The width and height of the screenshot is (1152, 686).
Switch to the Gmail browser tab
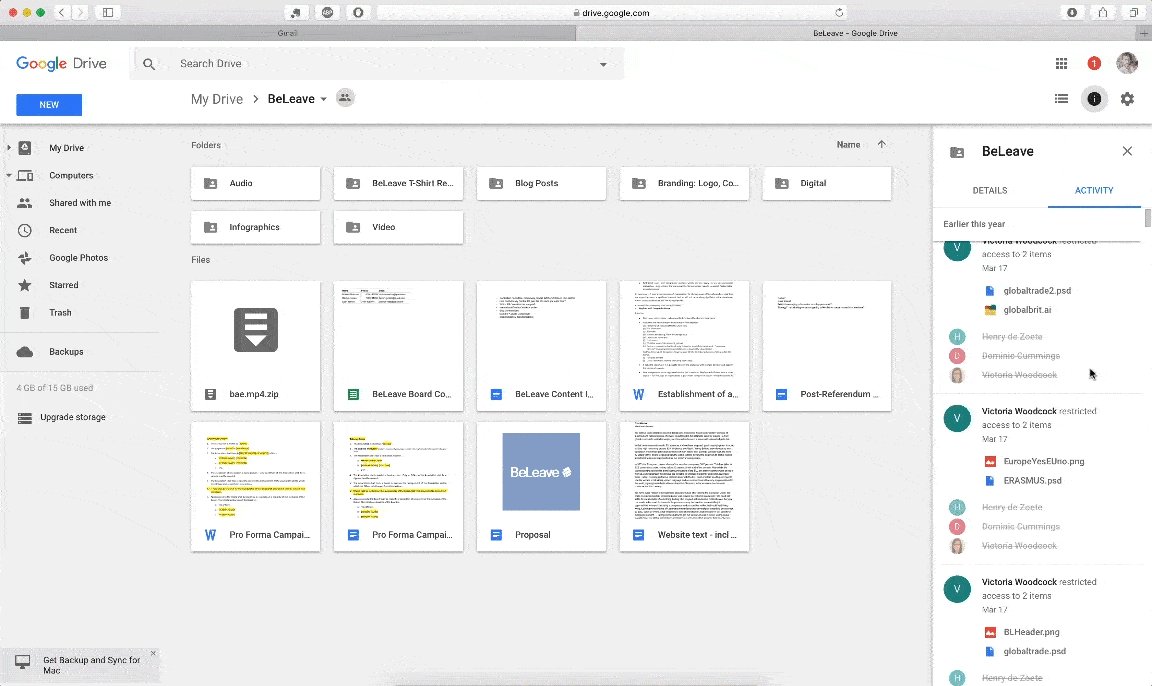click(287, 33)
